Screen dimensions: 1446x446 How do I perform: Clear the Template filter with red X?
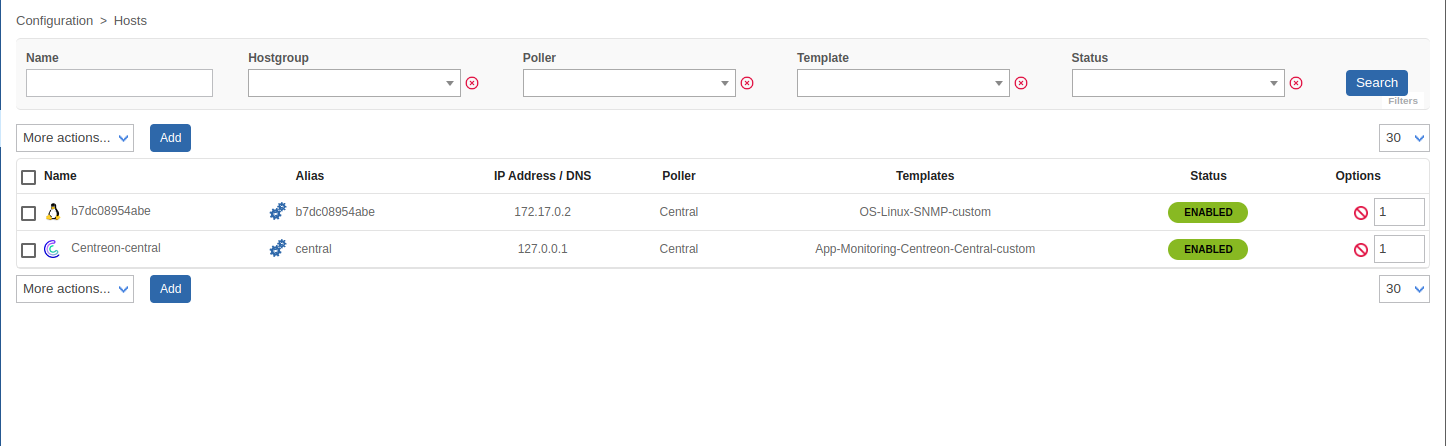(x=1021, y=83)
